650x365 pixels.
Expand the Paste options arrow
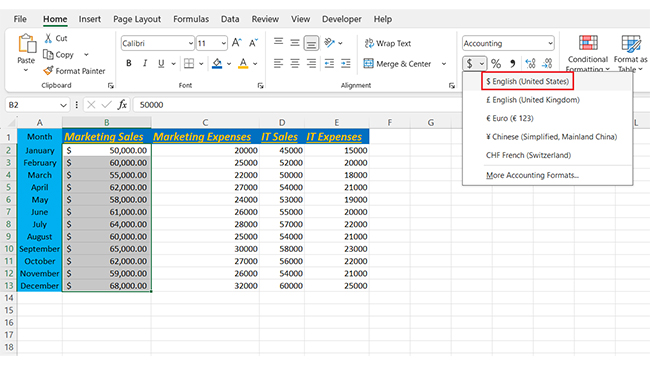pyautogui.click(x=26, y=70)
